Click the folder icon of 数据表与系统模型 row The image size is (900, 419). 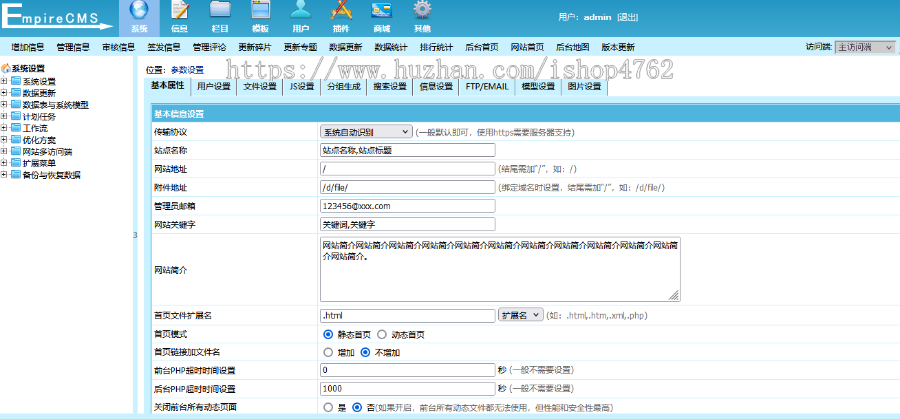(x=15, y=104)
